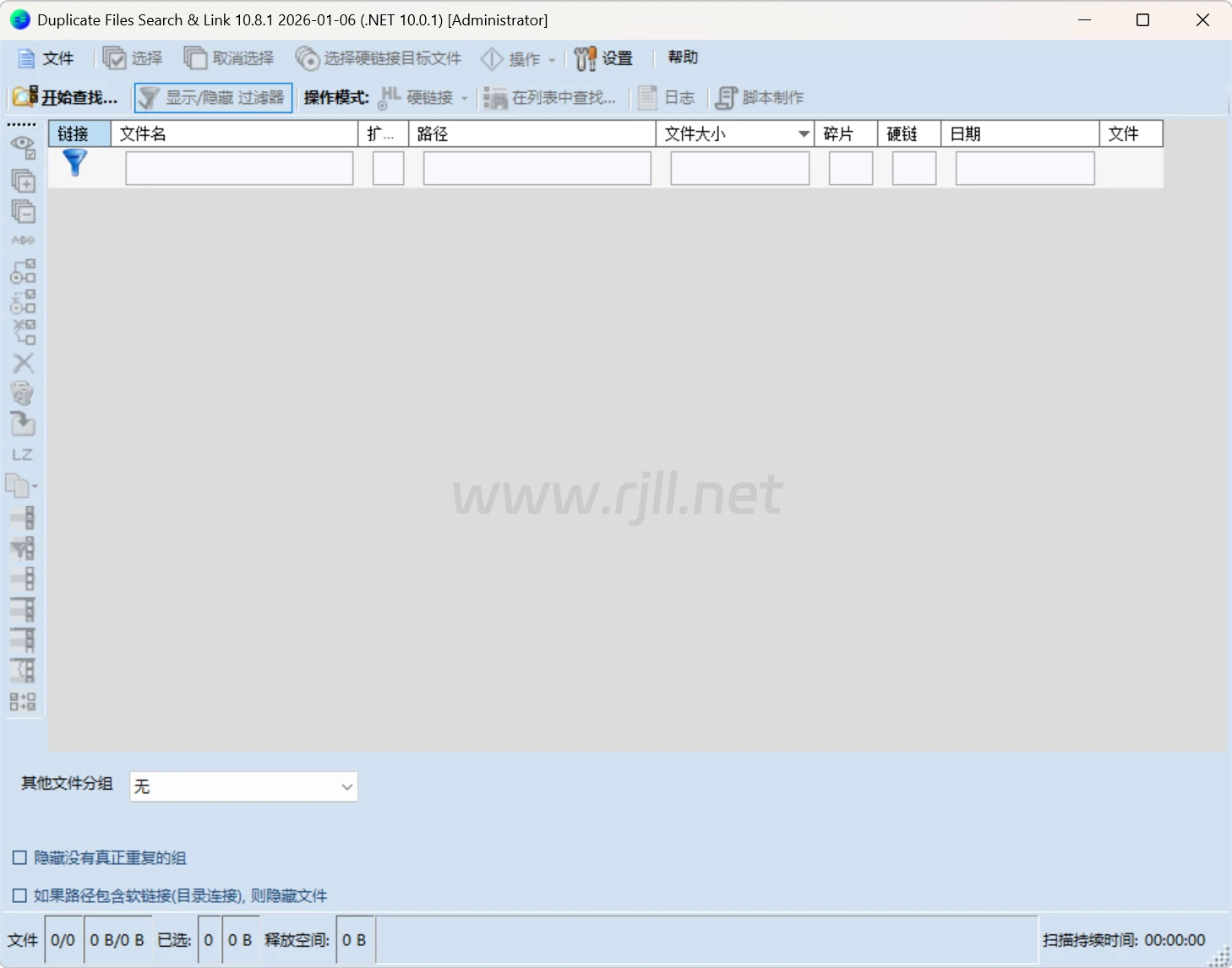
Task: Click the recycle bin icon in sidebar
Action: click(22, 393)
